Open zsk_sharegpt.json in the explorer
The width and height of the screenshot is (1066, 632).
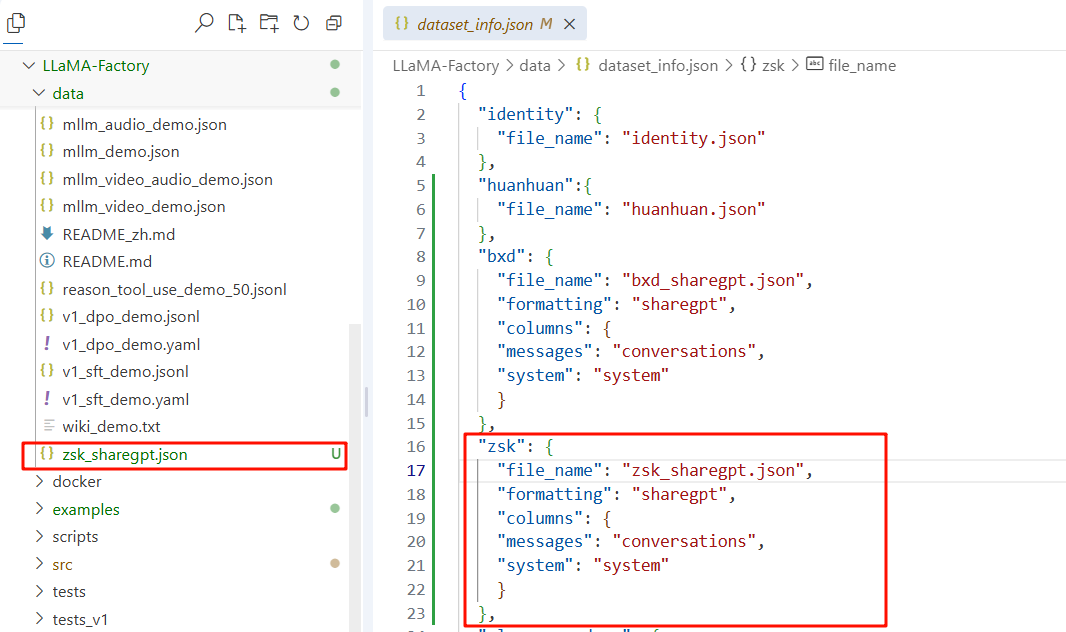124,454
